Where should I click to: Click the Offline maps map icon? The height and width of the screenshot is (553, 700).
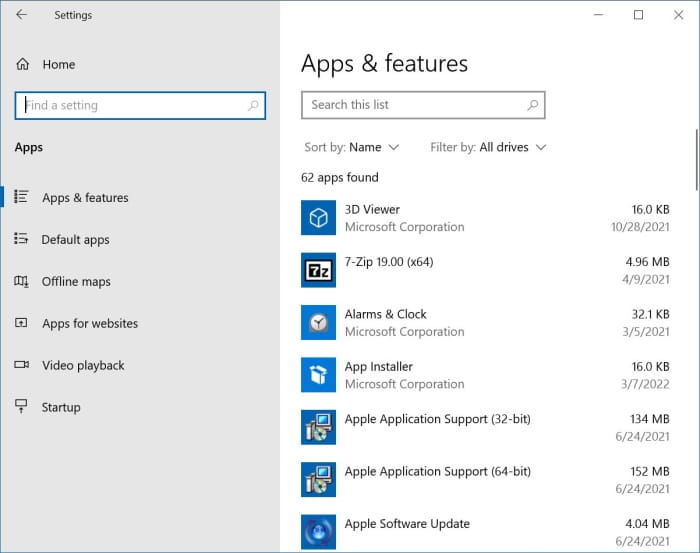[21, 281]
